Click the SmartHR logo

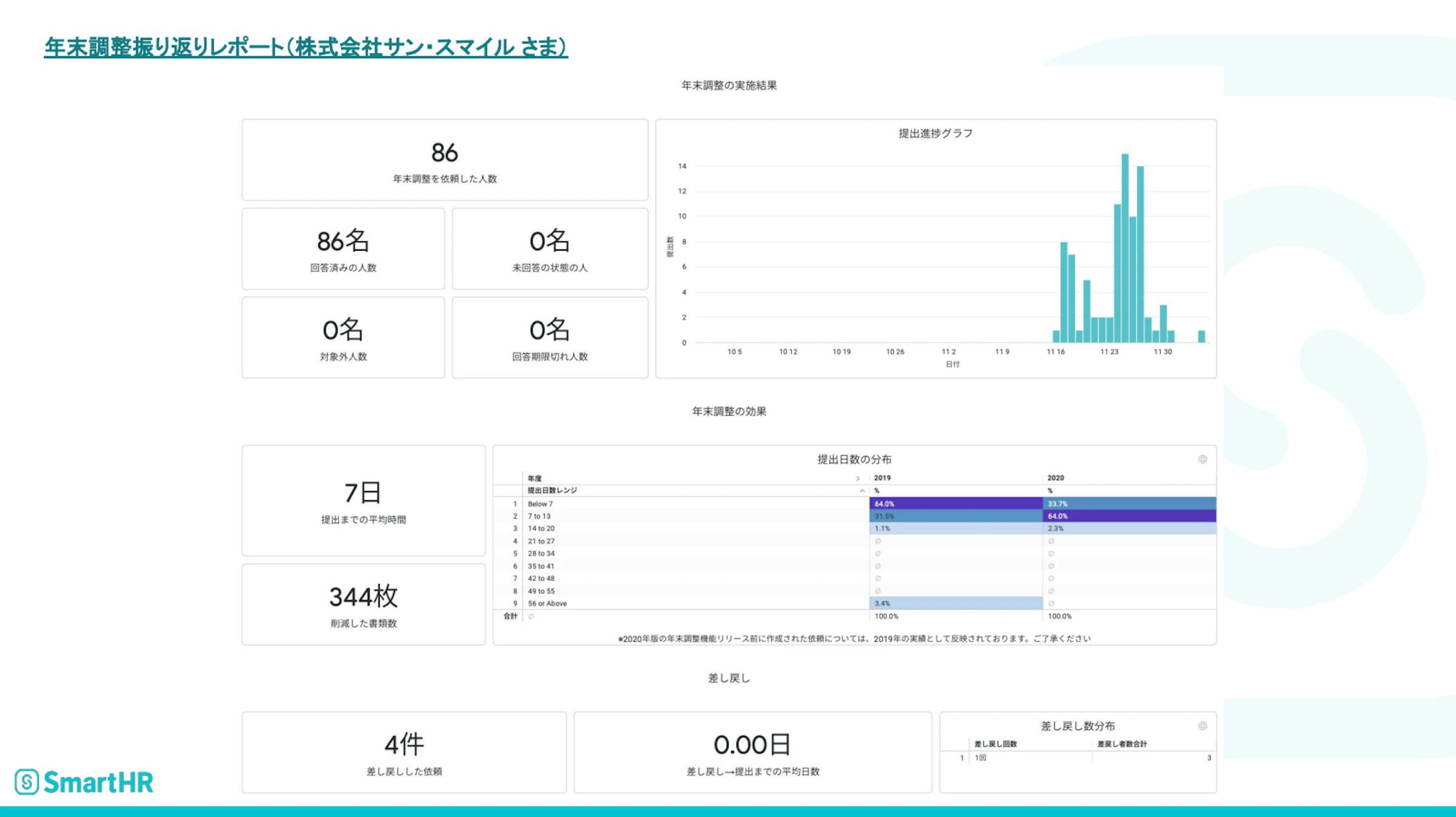click(84, 782)
